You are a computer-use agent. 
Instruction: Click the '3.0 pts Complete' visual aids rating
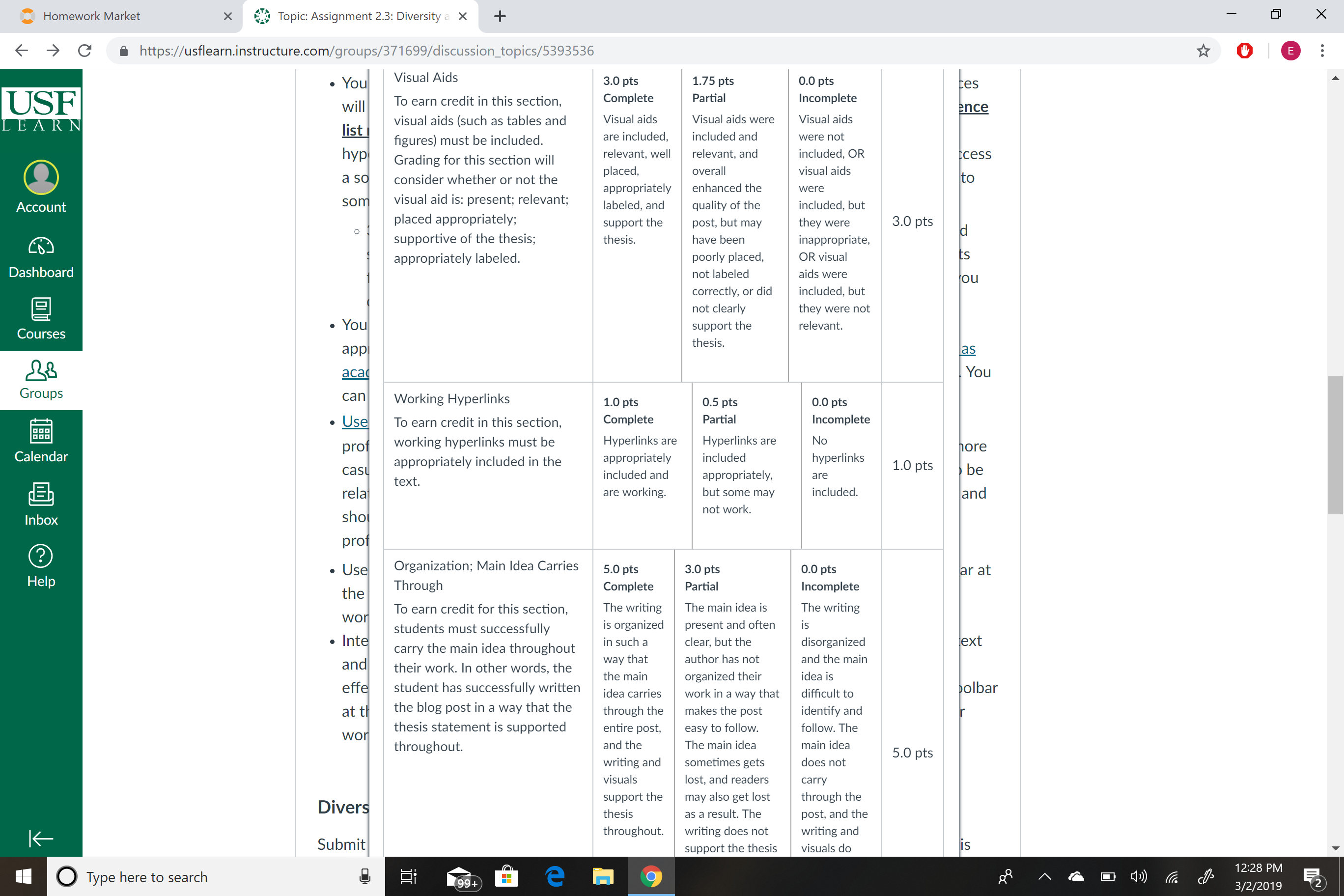[x=637, y=225]
